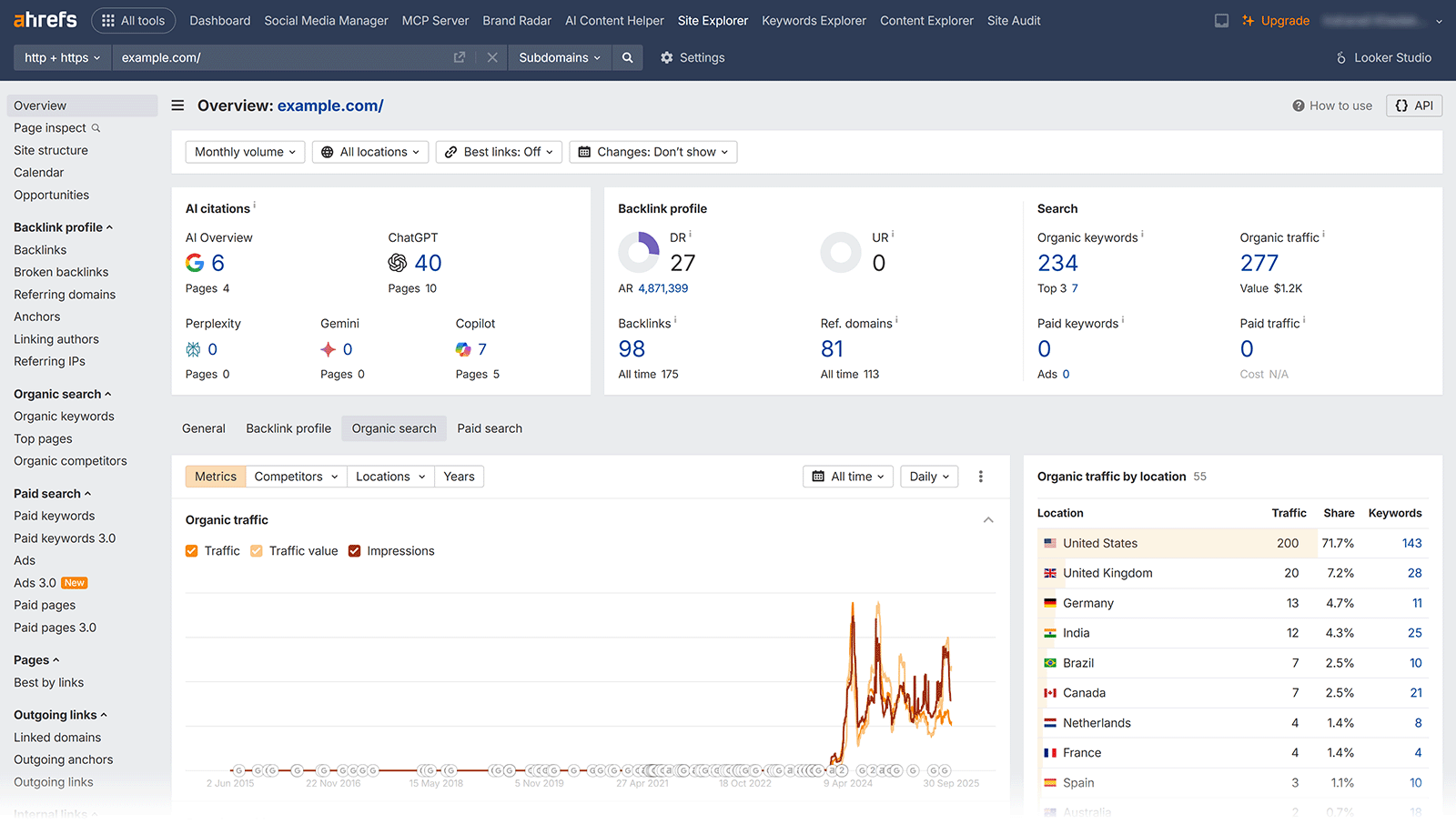The width and height of the screenshot is (1456, 824).
Task: Disable the Traffic value checkbox
Action: click(257, 550)
